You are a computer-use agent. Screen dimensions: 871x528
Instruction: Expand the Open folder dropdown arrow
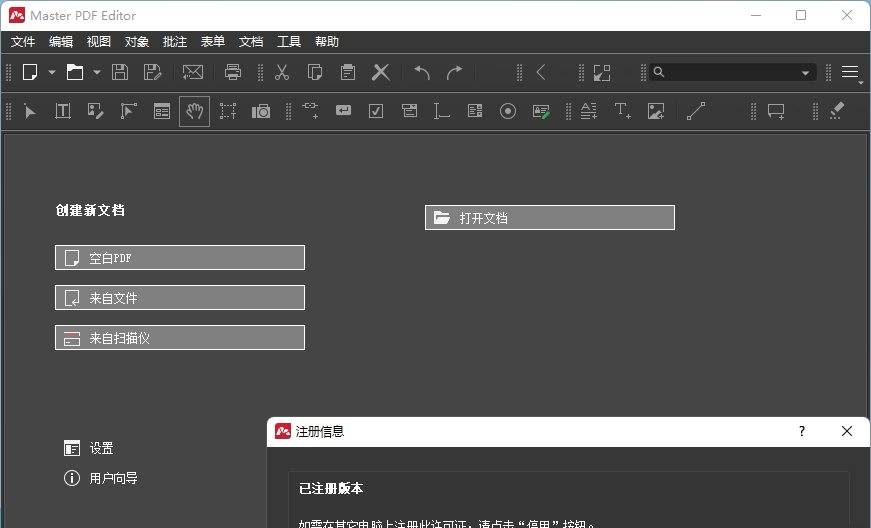tap(97, 72)
